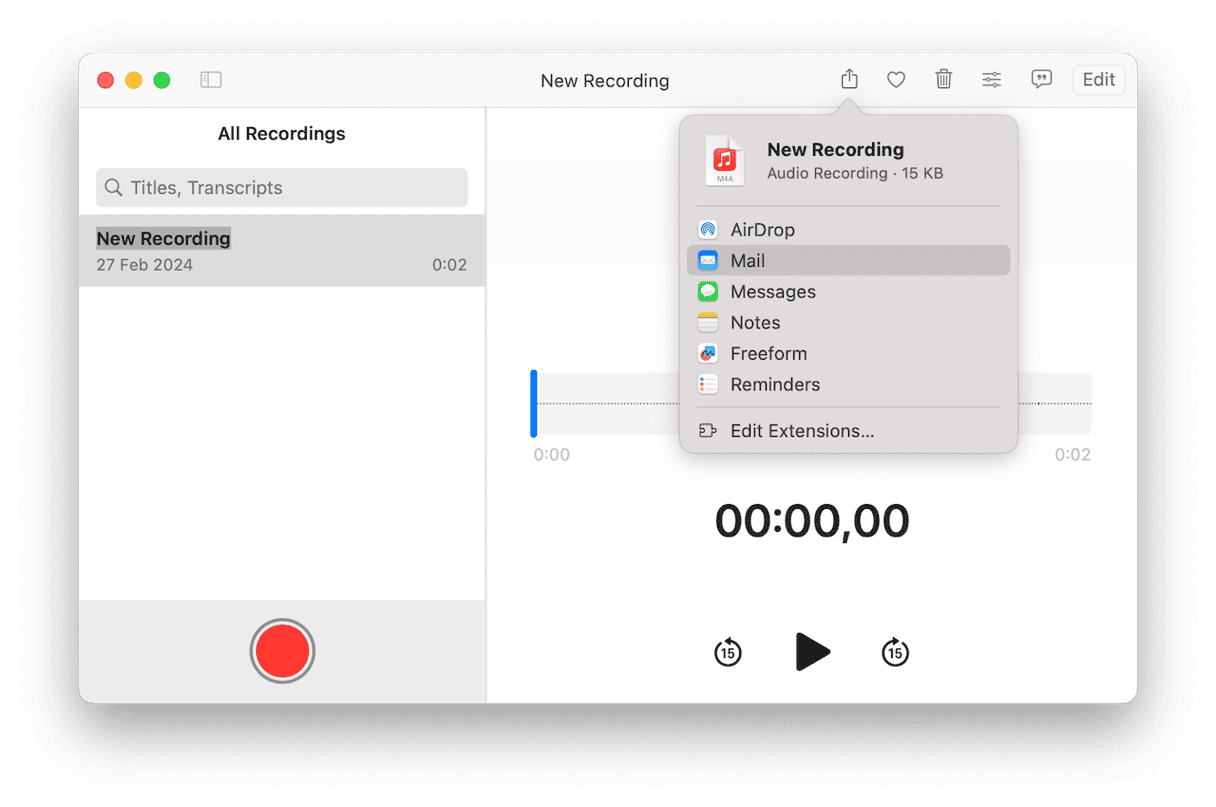Click the Titles, Transcripts search field
Screen dimensions: 1216x807
[x=282, y=188]
